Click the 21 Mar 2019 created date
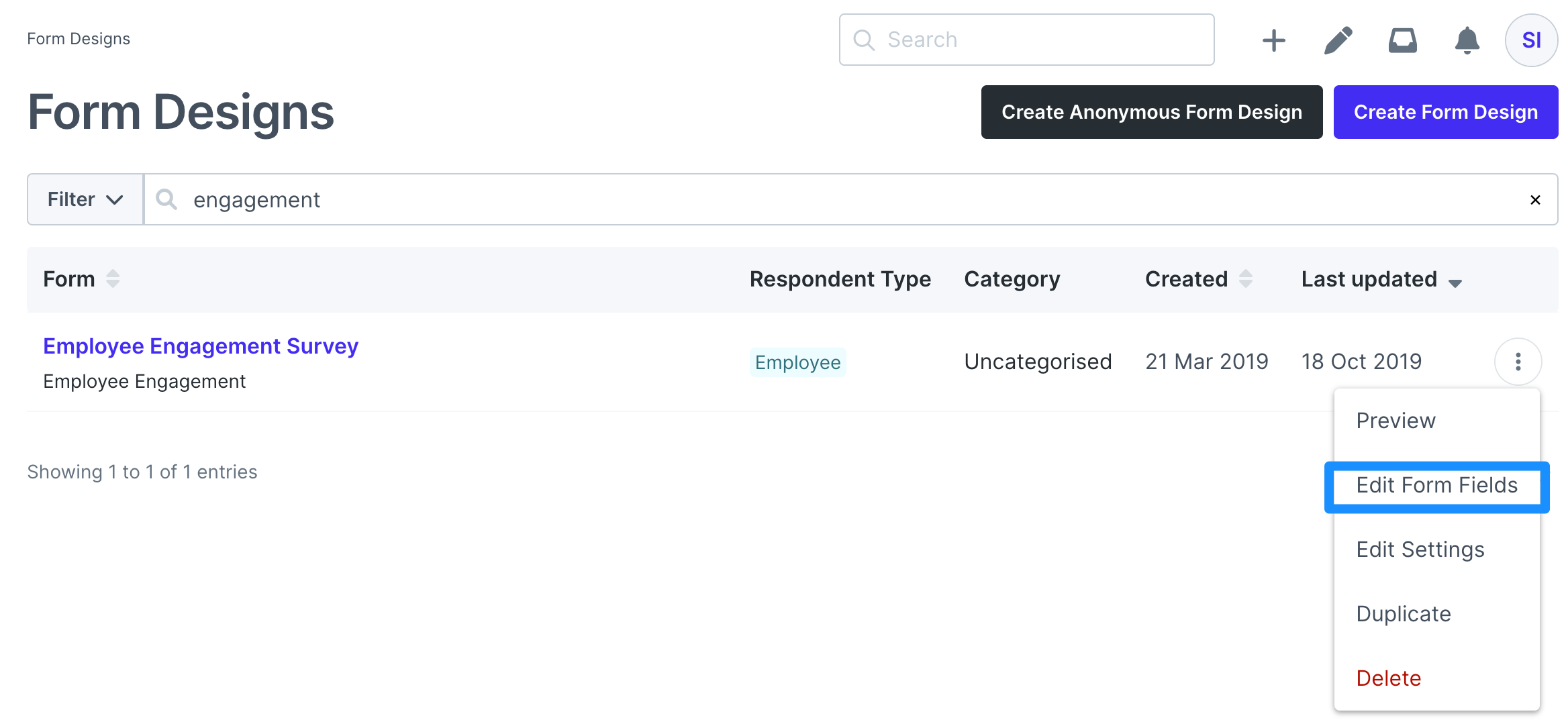The height and width of the screenshot is (726, 1568). [1206, 362]
